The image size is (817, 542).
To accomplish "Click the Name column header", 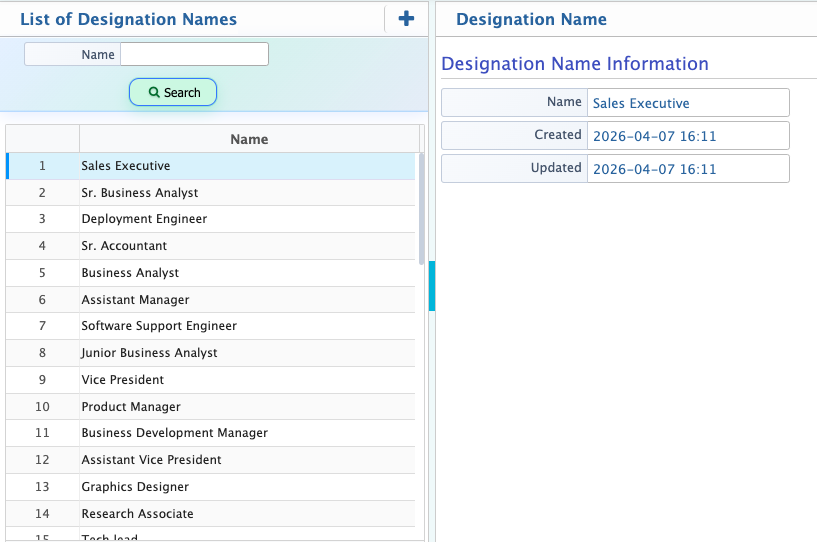I will click(x=249, y=139).
